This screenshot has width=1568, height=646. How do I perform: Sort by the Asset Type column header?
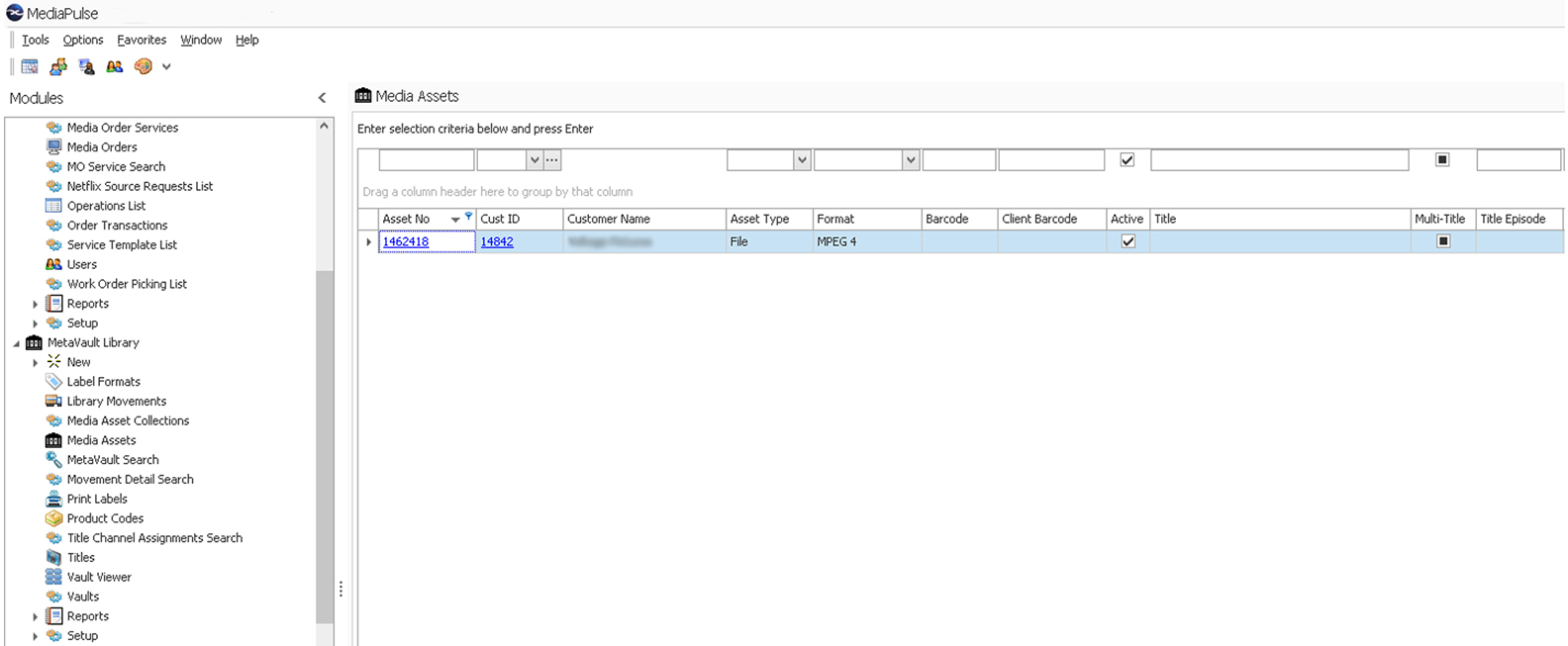(x=769, y=219)
